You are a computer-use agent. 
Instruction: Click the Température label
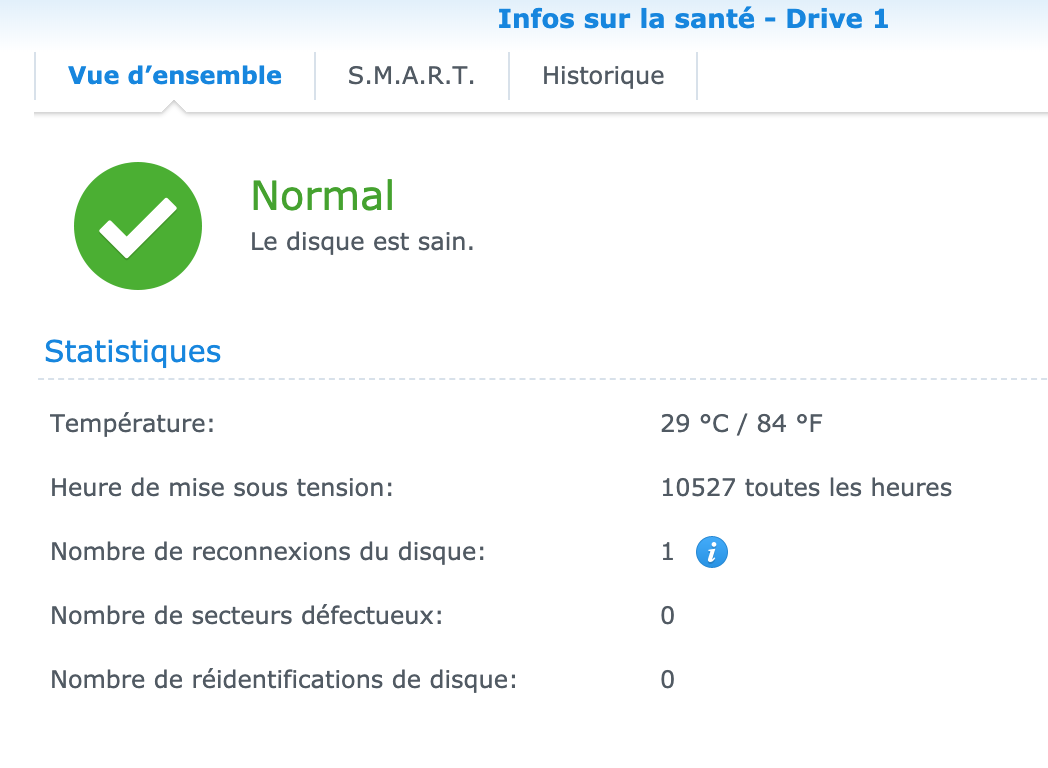(x=133, y=424)
